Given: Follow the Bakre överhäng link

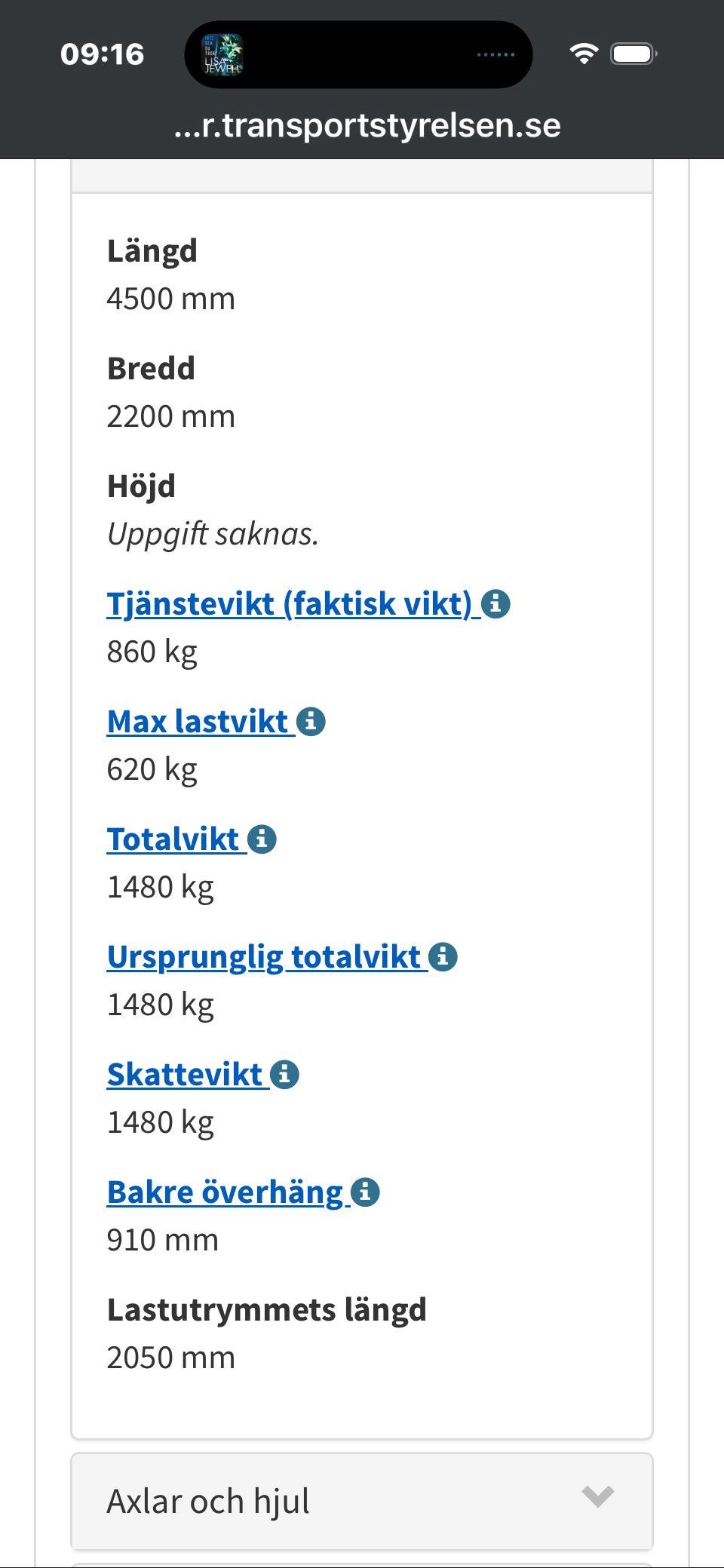Looking at the screenshot, I should coord(225,1192).
